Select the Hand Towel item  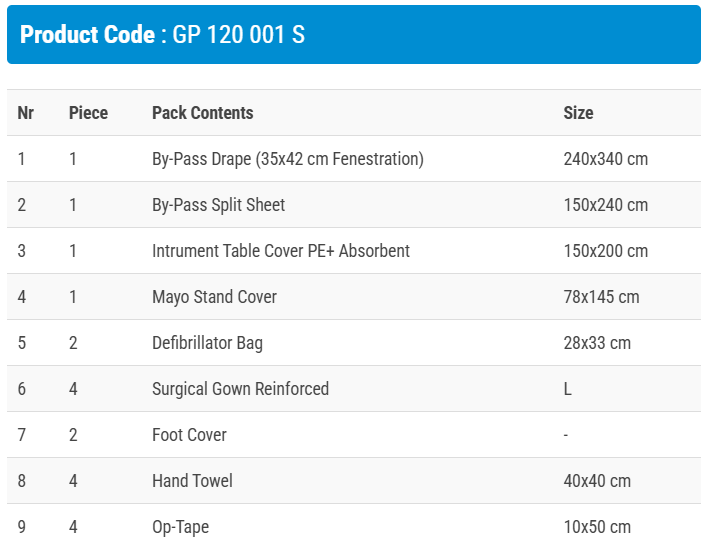click(192, 481)
